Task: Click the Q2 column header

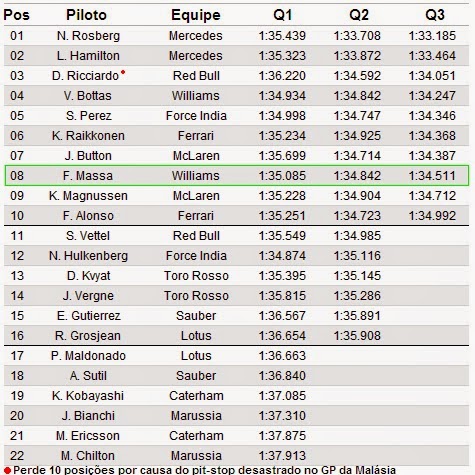Action: pos(359,15)
